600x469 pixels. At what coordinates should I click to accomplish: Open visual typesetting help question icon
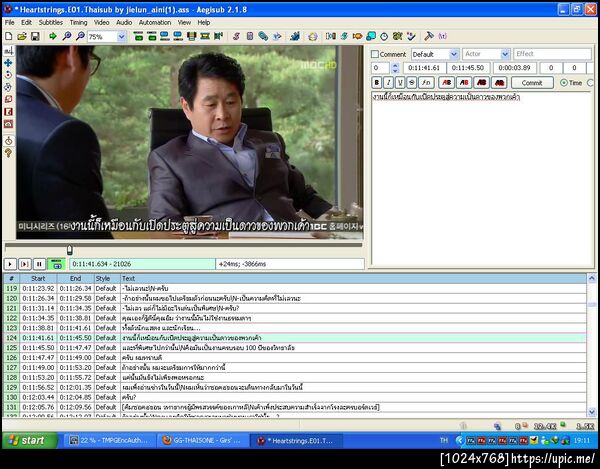(x=8, y=153)
